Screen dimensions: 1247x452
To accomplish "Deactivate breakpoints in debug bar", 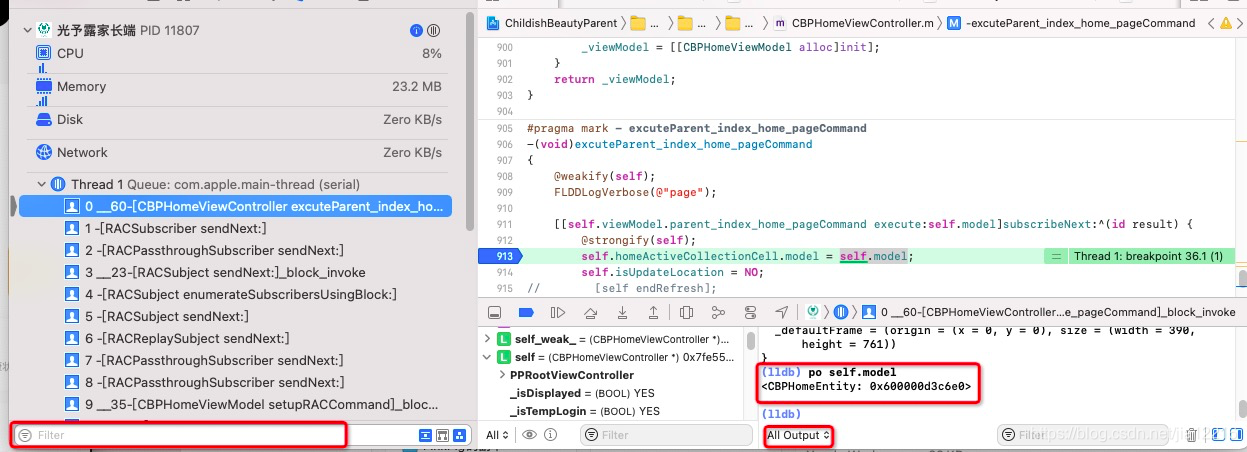I will click(527, 312).
